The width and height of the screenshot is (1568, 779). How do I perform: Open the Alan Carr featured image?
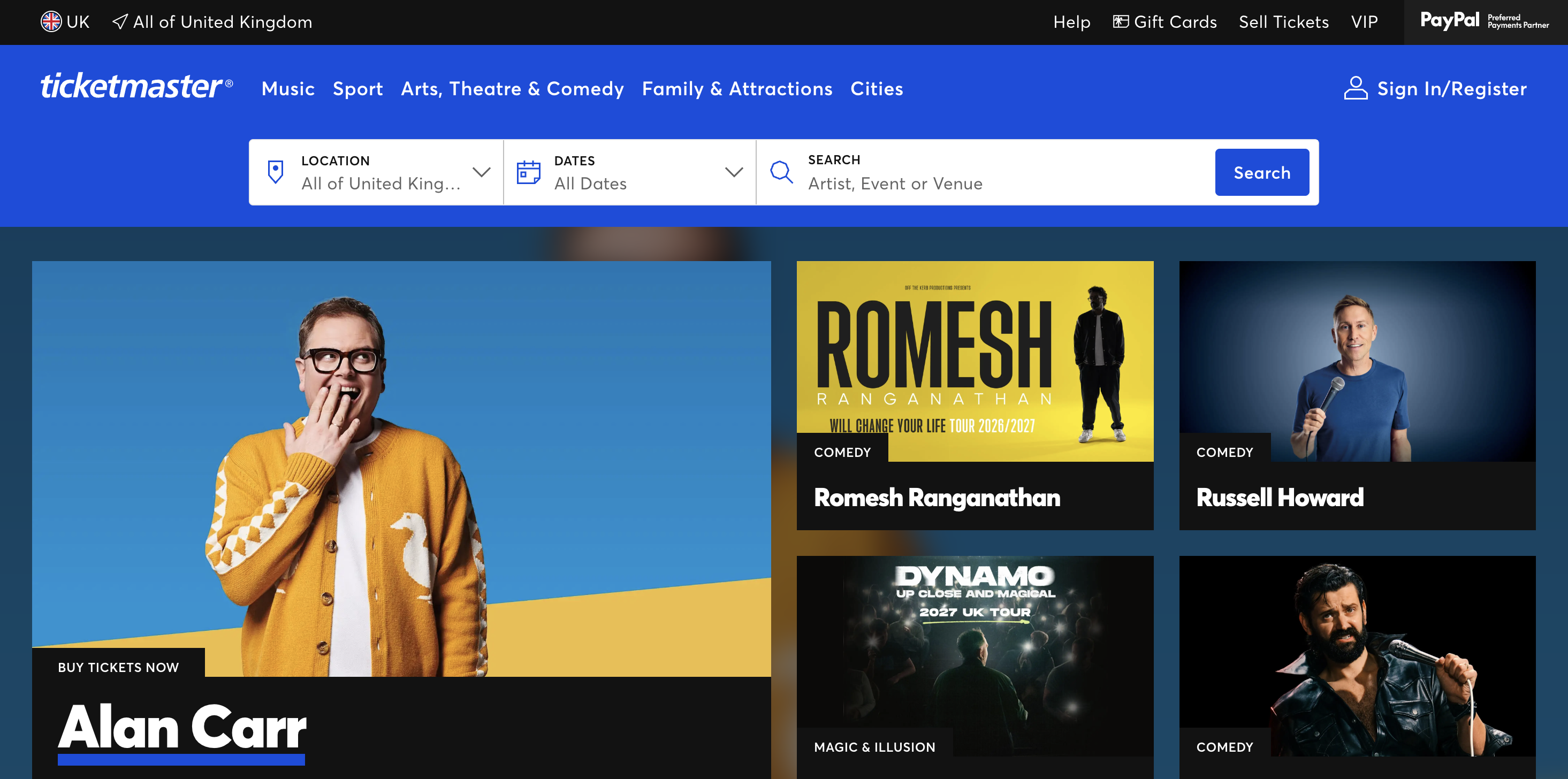point(402,469)
